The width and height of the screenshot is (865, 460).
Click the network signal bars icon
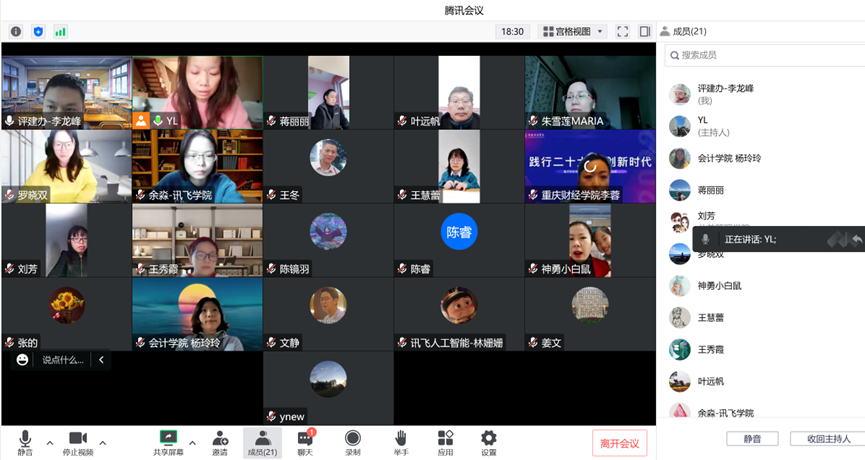point(61,32)
